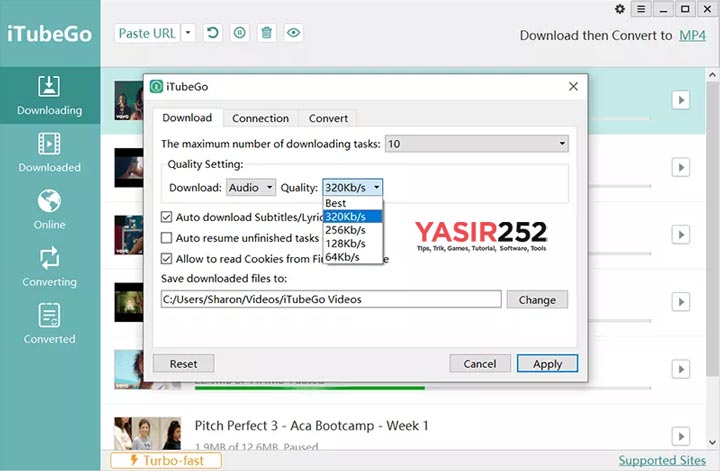The height and width of the screenshot is (471, 720).
Task: Collapse the Quality 320Kb/s combo box
Action: pyautogui.click(x=353, y=187)
